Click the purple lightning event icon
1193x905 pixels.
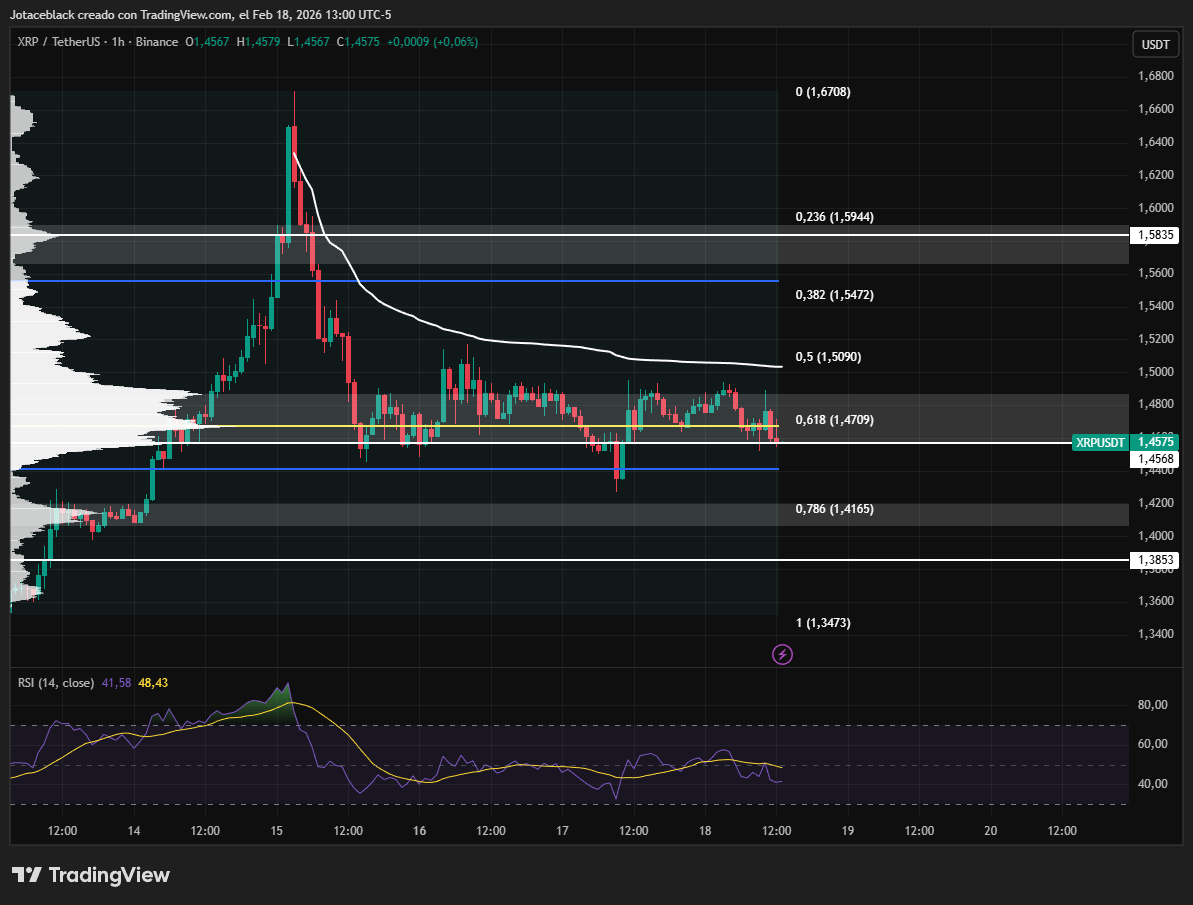click(782, 654)
